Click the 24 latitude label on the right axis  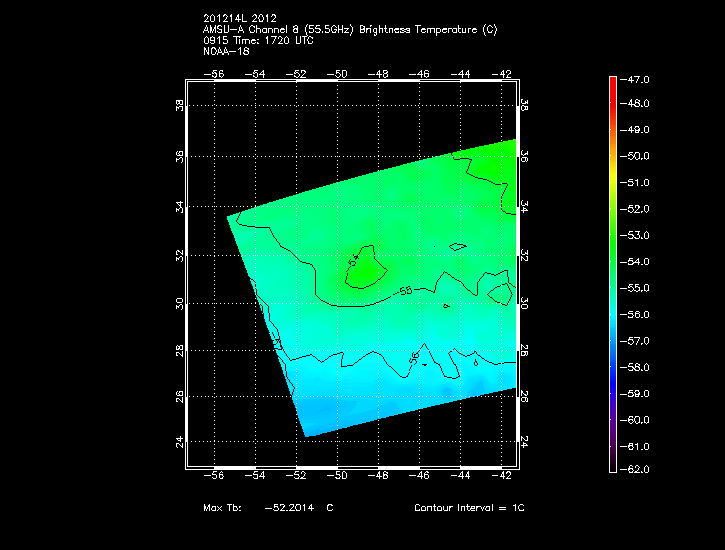524,441
